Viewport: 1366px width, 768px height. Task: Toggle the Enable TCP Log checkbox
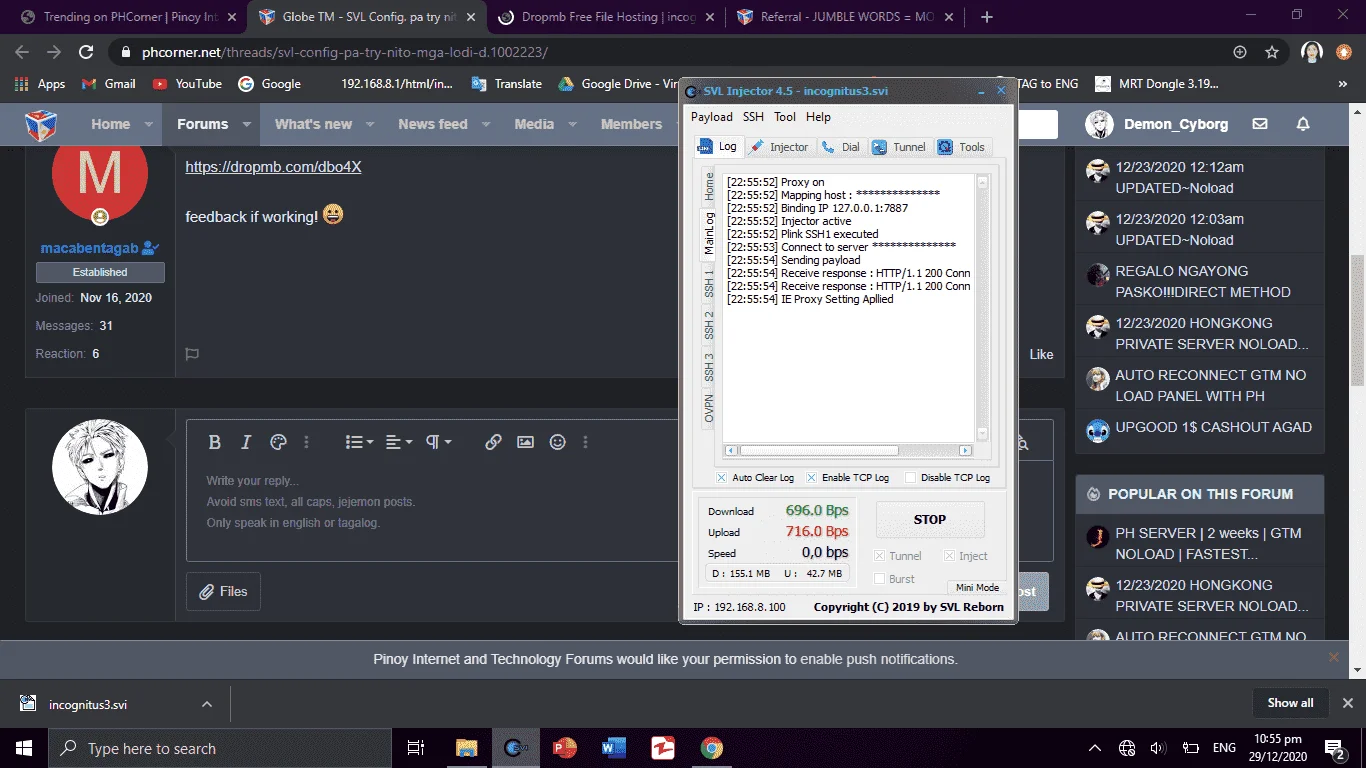pos(811,478)
